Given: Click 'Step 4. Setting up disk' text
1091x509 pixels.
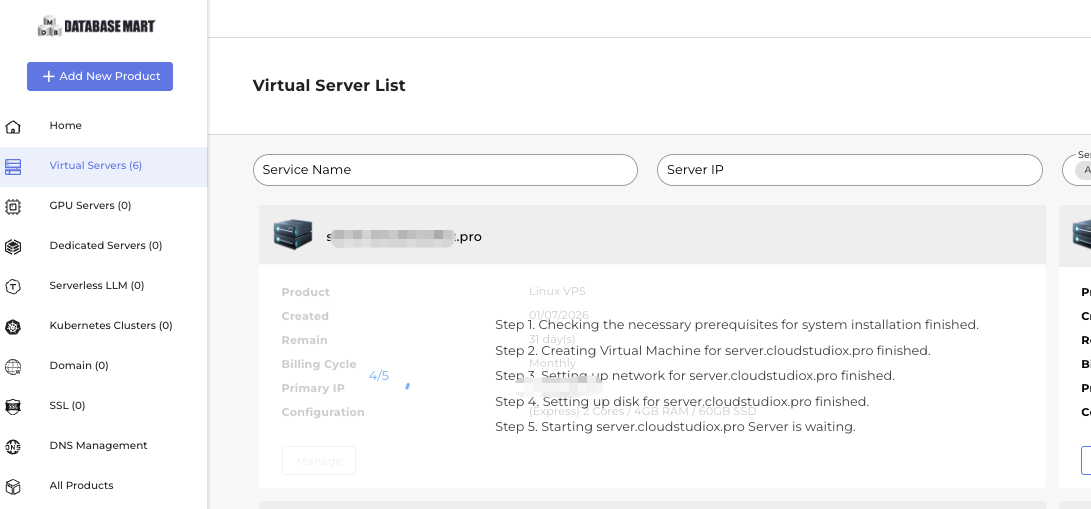Looking at the screenshot, I should (x=682, y=401).
